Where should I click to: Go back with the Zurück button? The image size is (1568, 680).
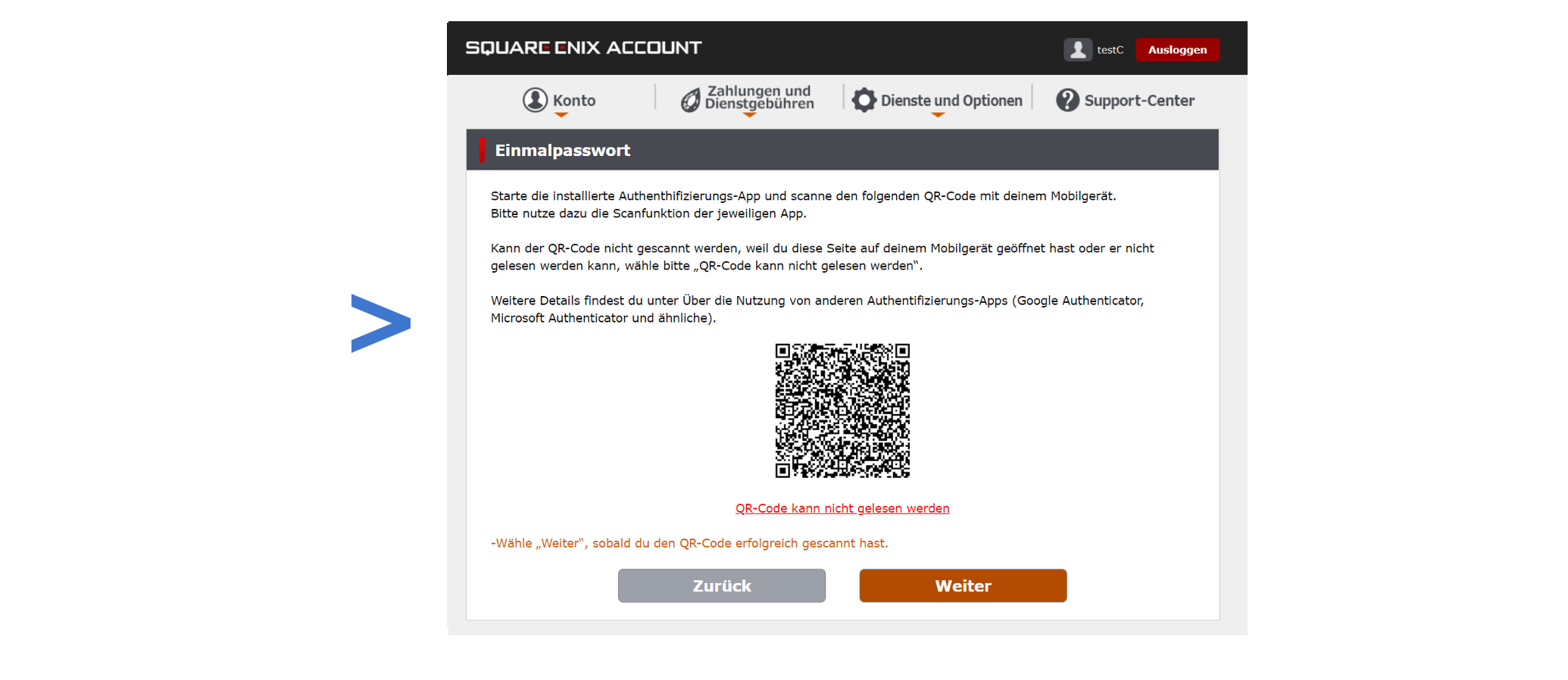point(721,586)
